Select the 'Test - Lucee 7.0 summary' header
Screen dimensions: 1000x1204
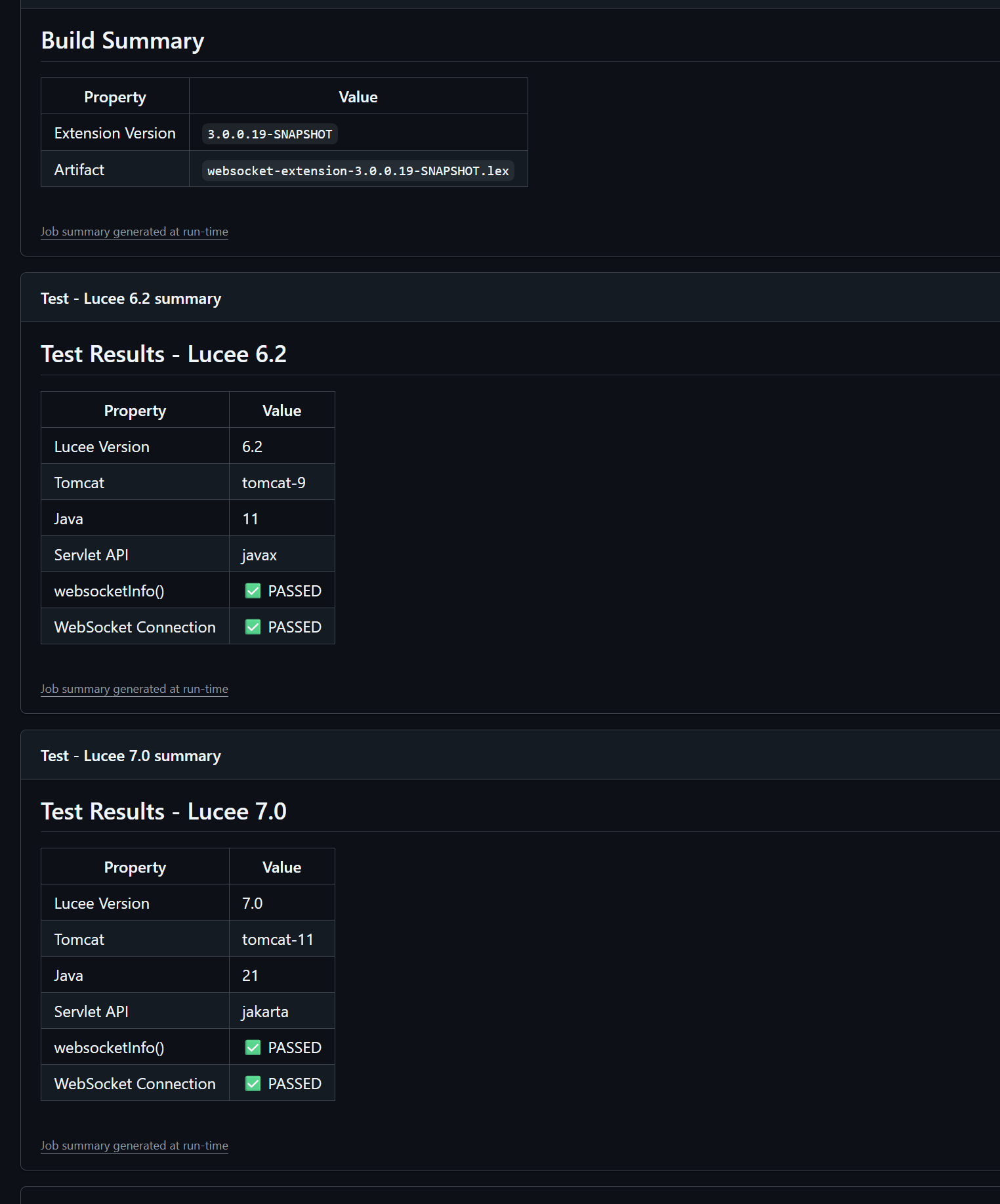131,756
